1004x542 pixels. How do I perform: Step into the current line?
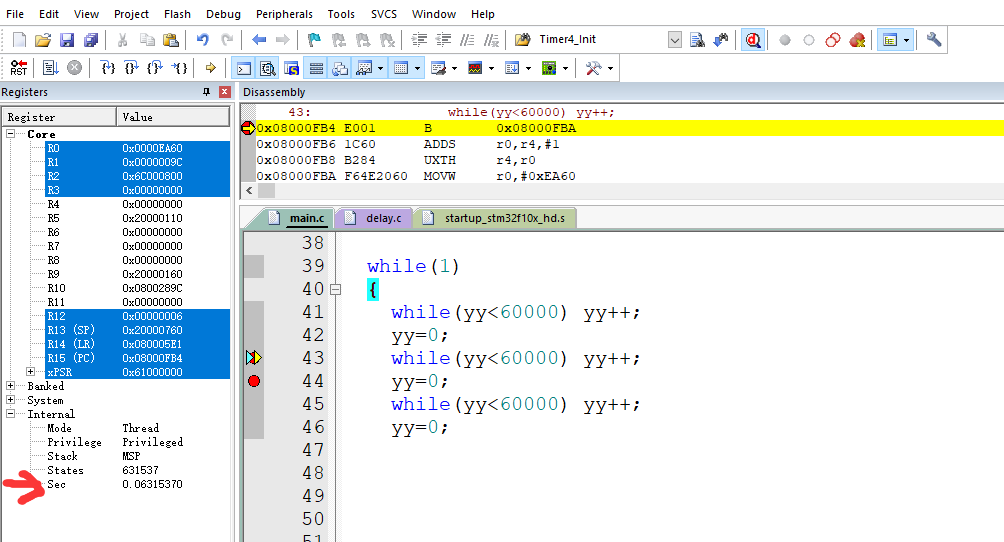coord(108,67)
